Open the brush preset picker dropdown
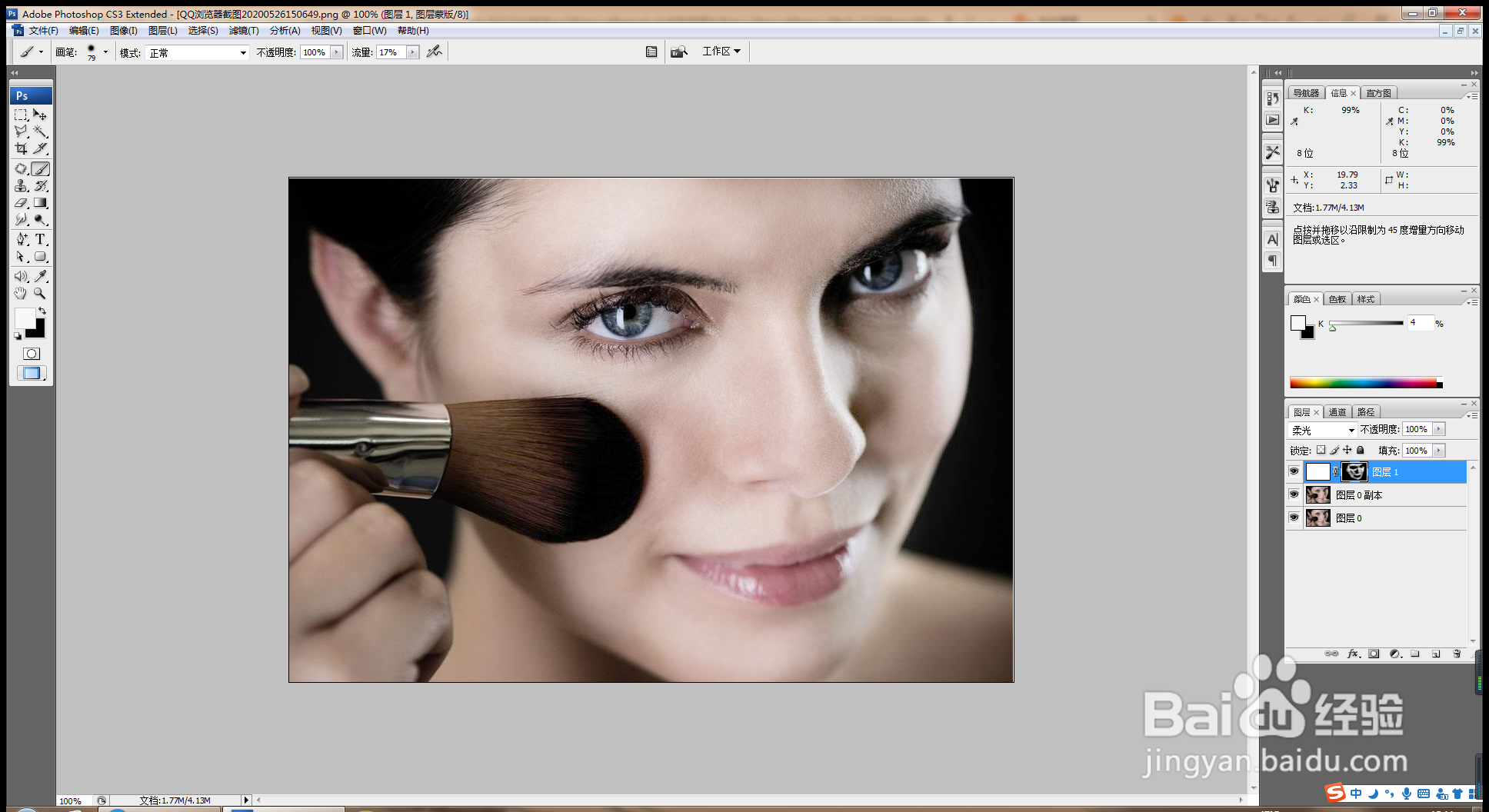 tap(105, 52)
